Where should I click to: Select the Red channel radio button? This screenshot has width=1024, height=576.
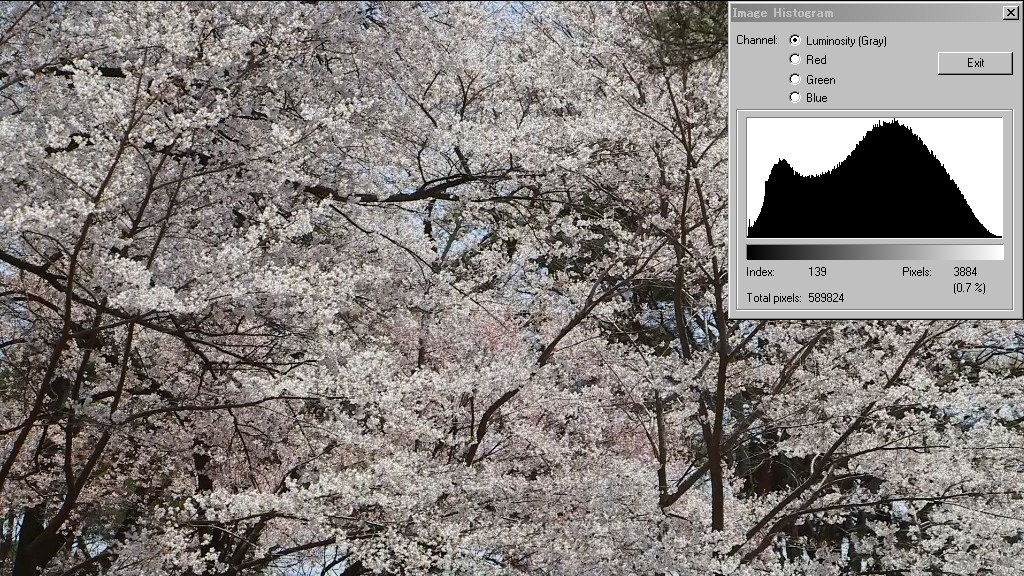[x=795, y=59]
